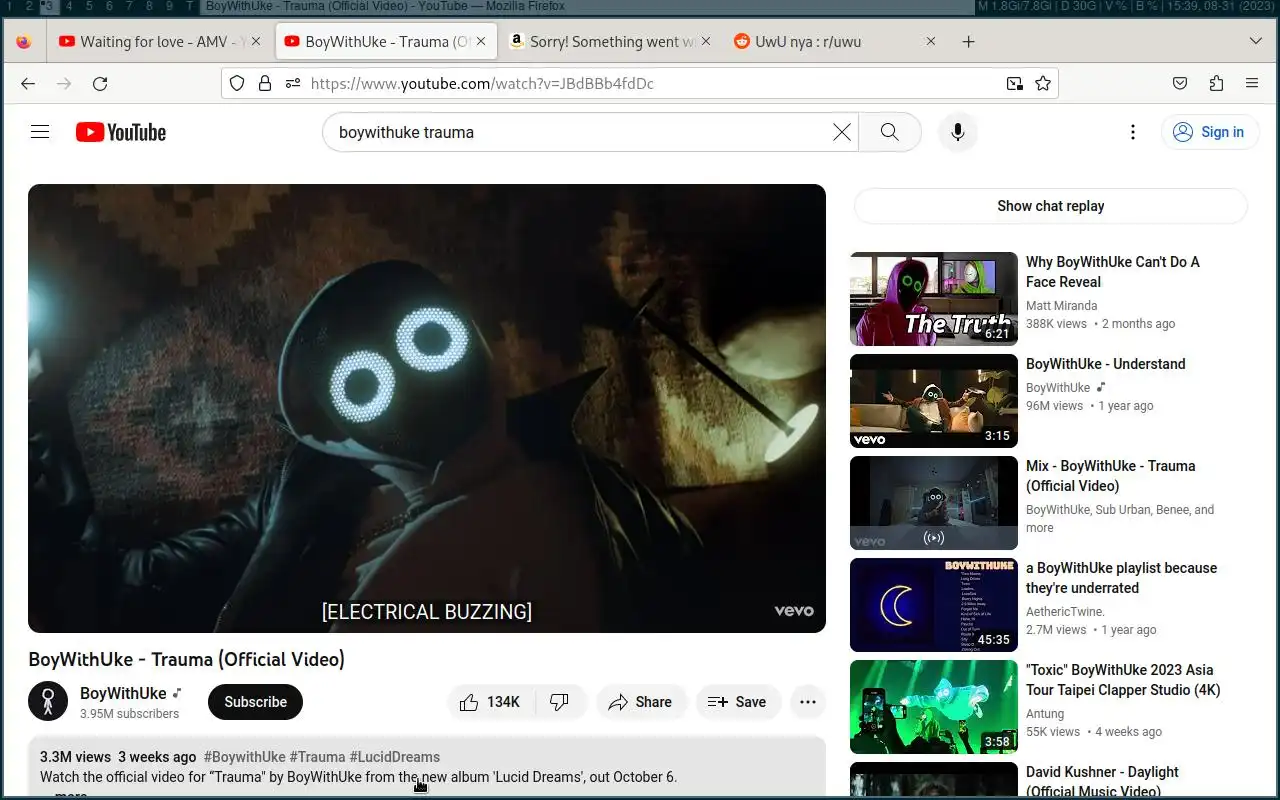Viewport: 1280px width, 800px height.
Task: Select workspace 3 in top bar
Action: click(x=47, y=6)
